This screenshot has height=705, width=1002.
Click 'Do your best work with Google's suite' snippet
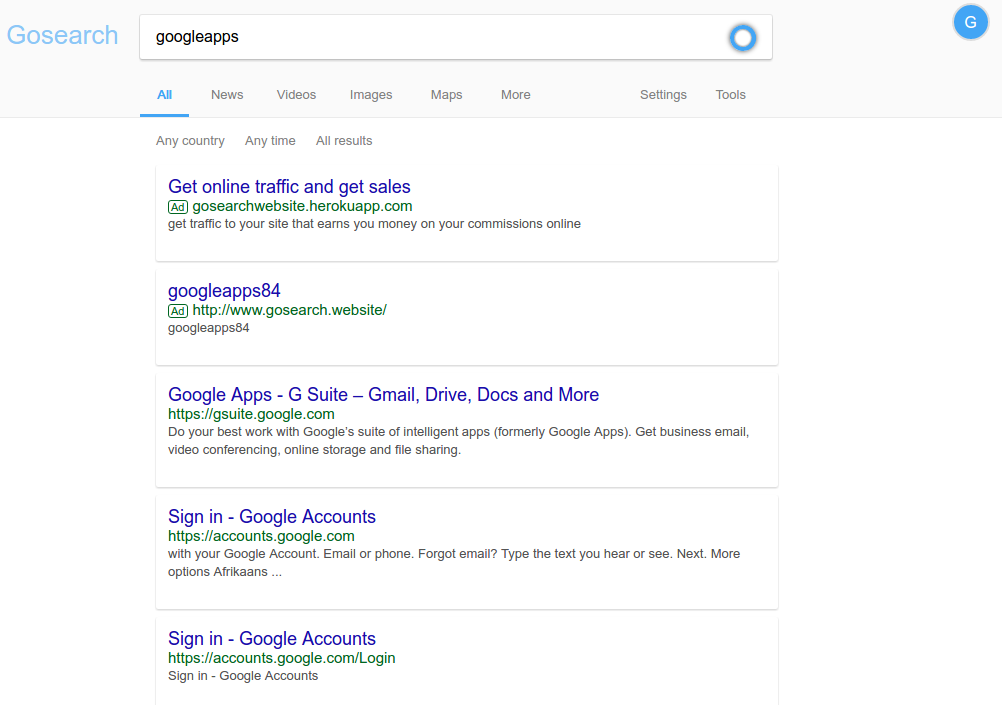[458, 440]
